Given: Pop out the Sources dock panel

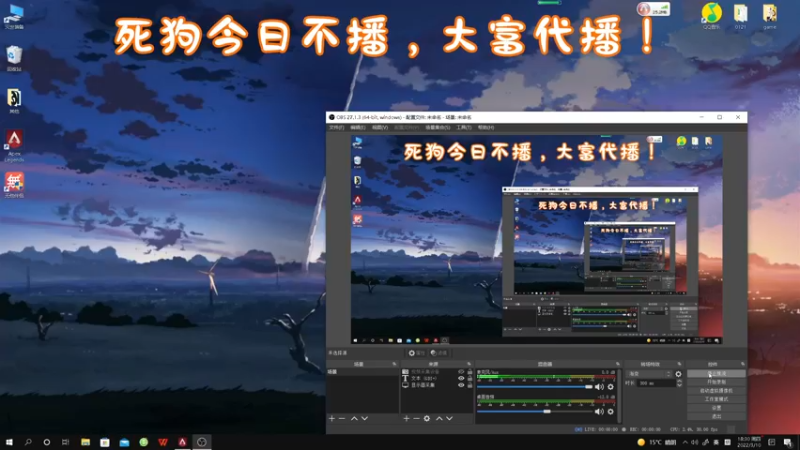Looking at the screenshot, I should (469, 364).
